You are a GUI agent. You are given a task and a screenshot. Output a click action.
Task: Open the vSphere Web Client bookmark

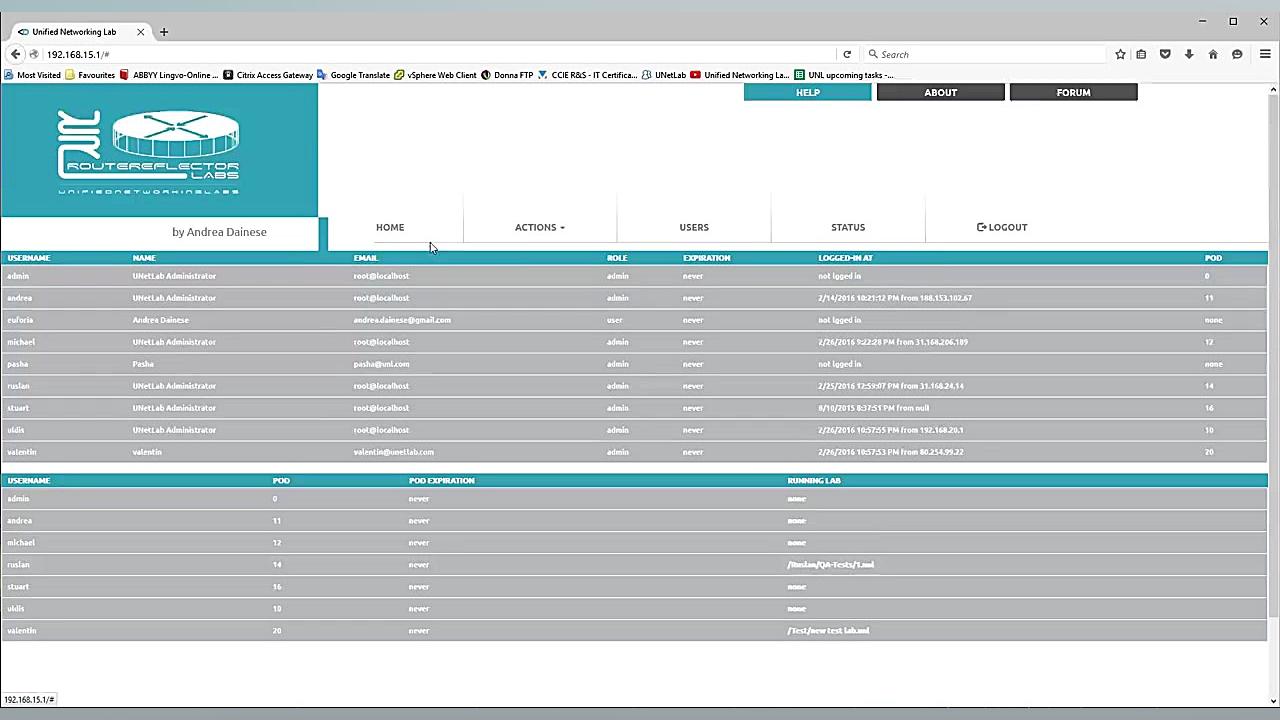436,75
